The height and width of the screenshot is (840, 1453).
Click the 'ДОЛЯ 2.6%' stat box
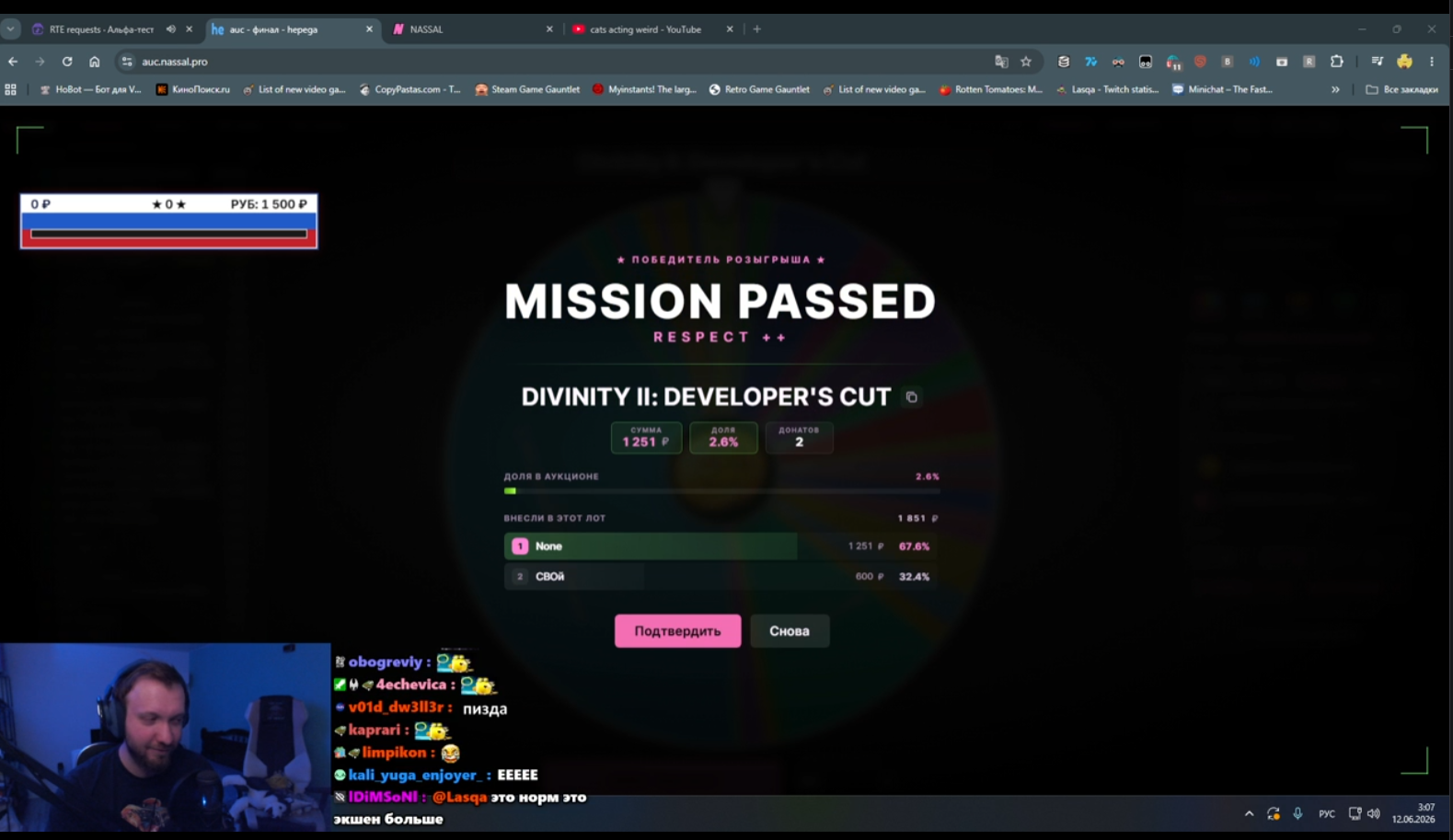pos(723,438)
